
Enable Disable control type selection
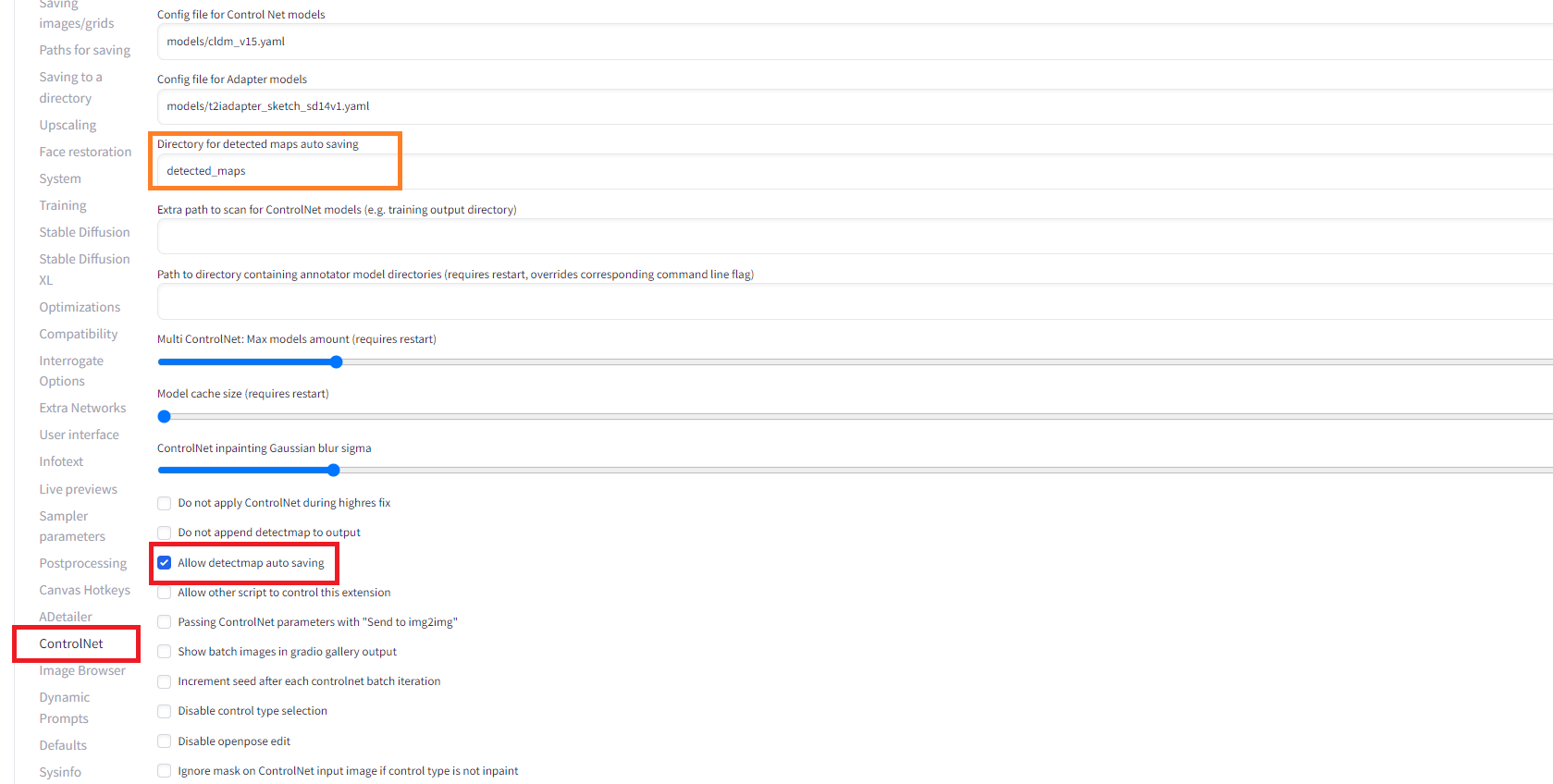[x=165, y=711]
